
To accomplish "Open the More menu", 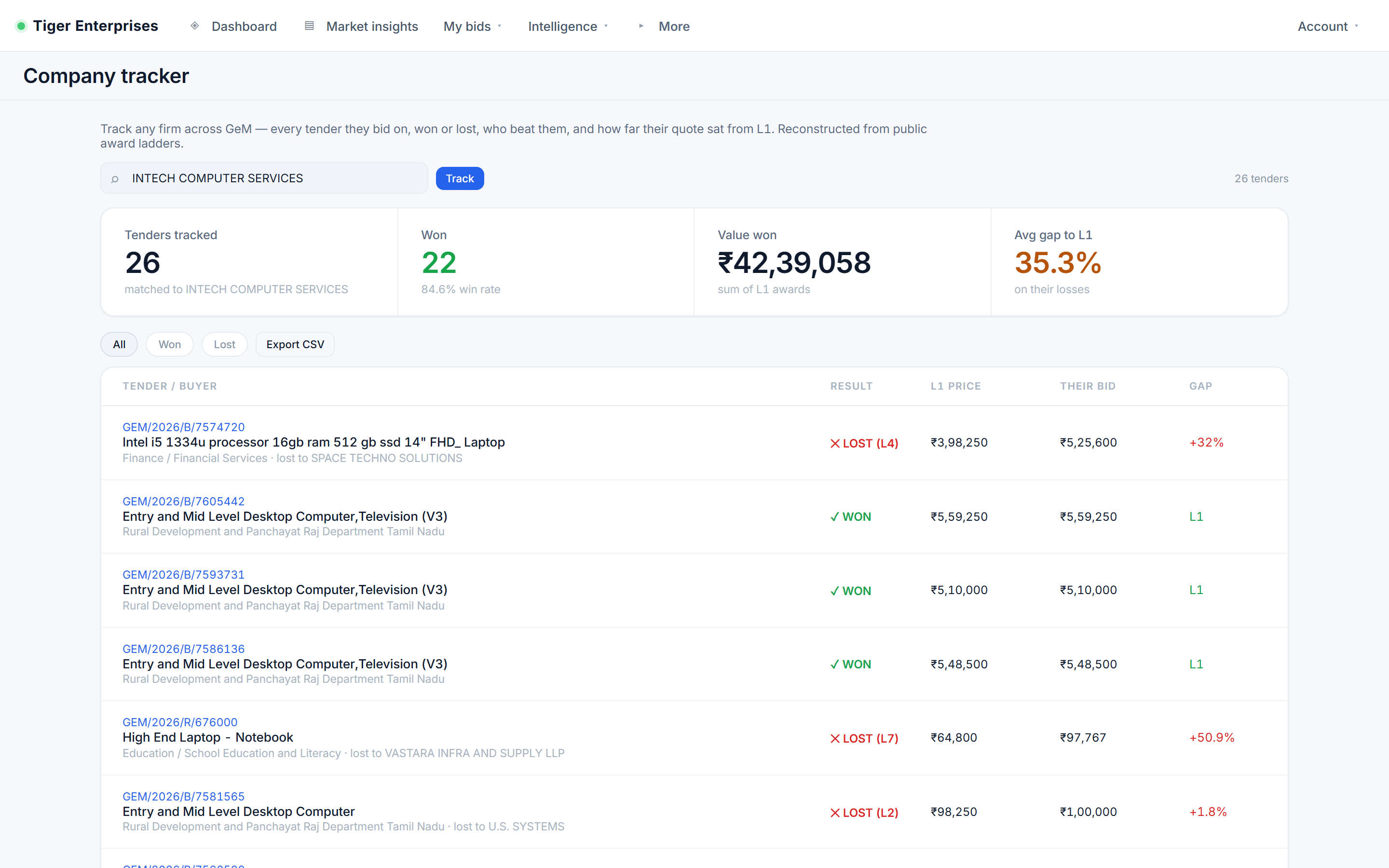I will coord(664,27).
